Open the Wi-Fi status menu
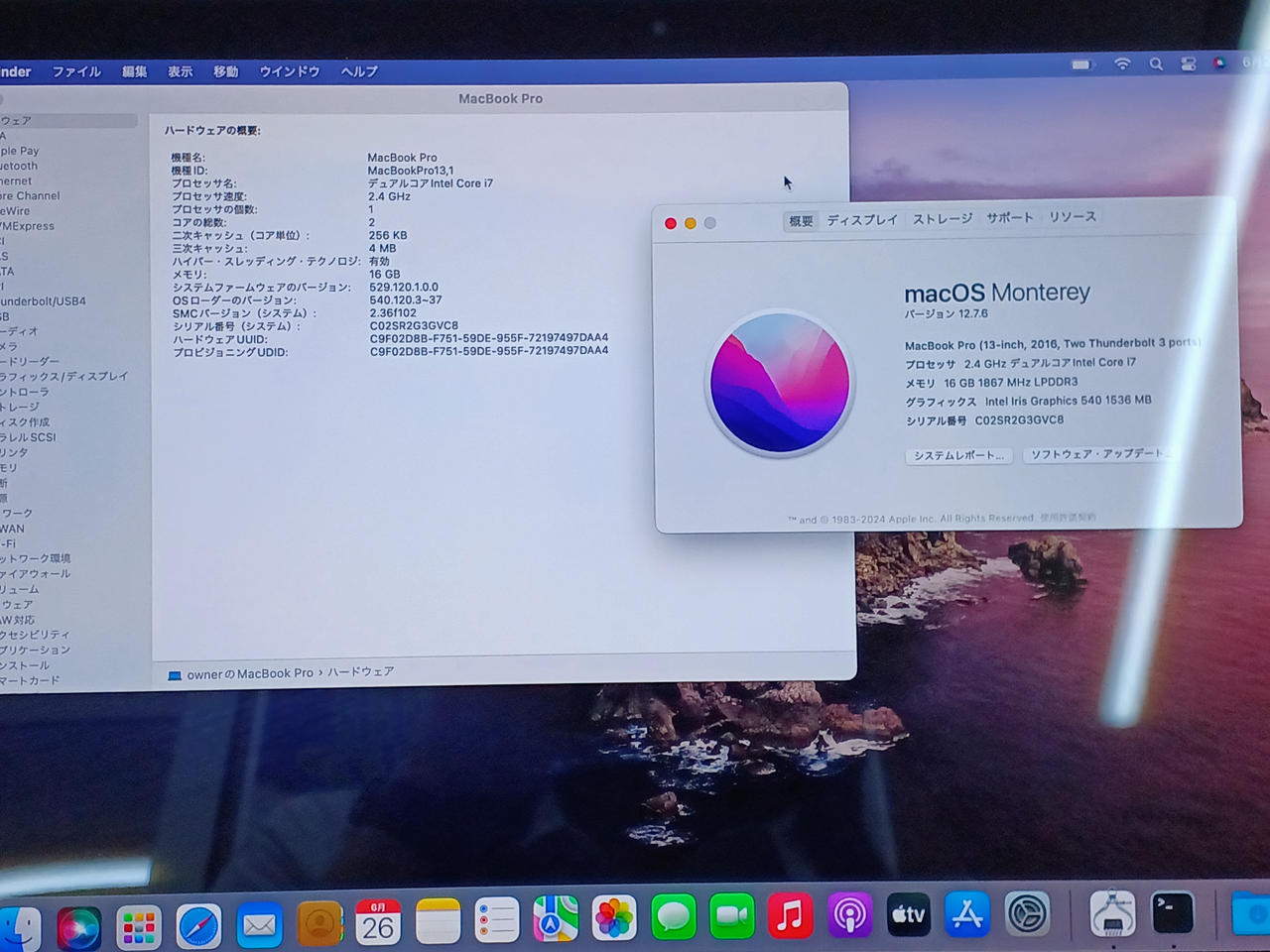 click(x=1122, y=64)
